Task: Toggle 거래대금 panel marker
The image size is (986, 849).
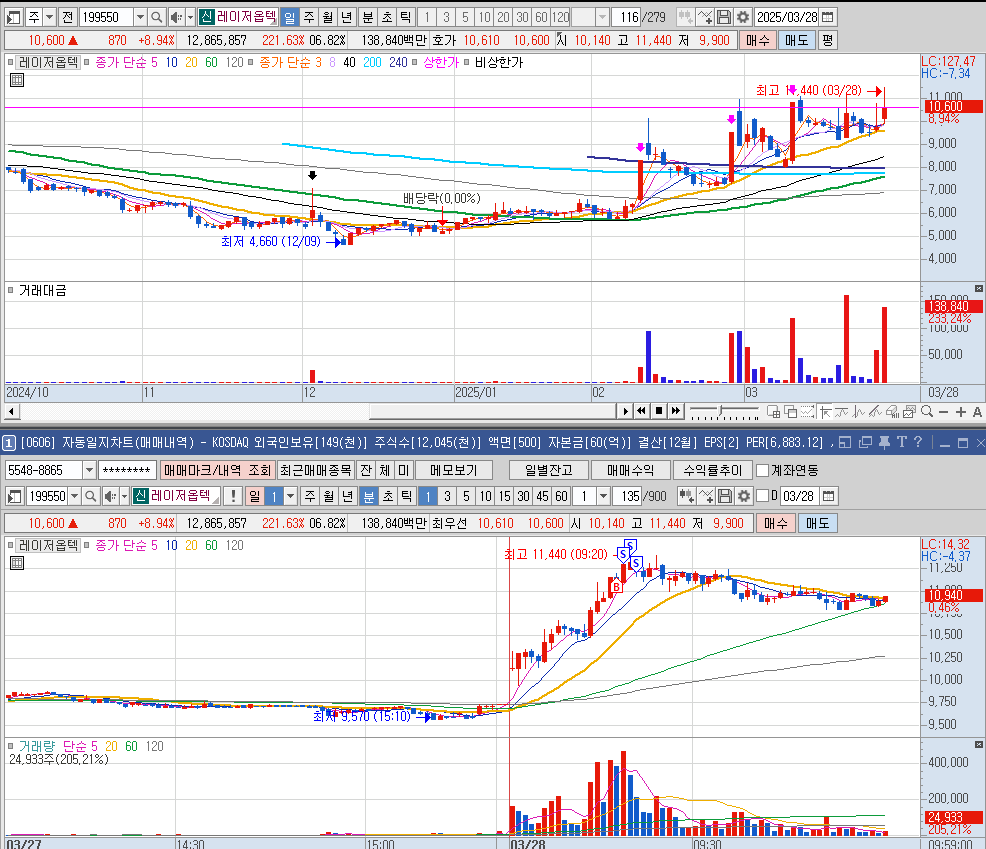Action: pyautogui.click(x=11, y=290)
